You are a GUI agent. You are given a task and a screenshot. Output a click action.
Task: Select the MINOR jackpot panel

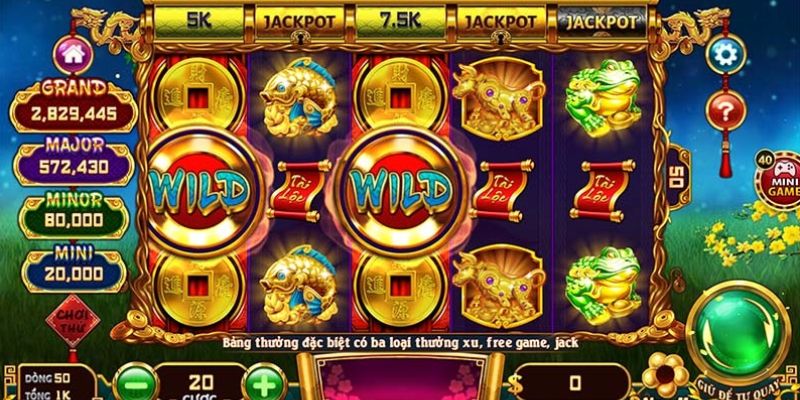(x=74, y=213)
